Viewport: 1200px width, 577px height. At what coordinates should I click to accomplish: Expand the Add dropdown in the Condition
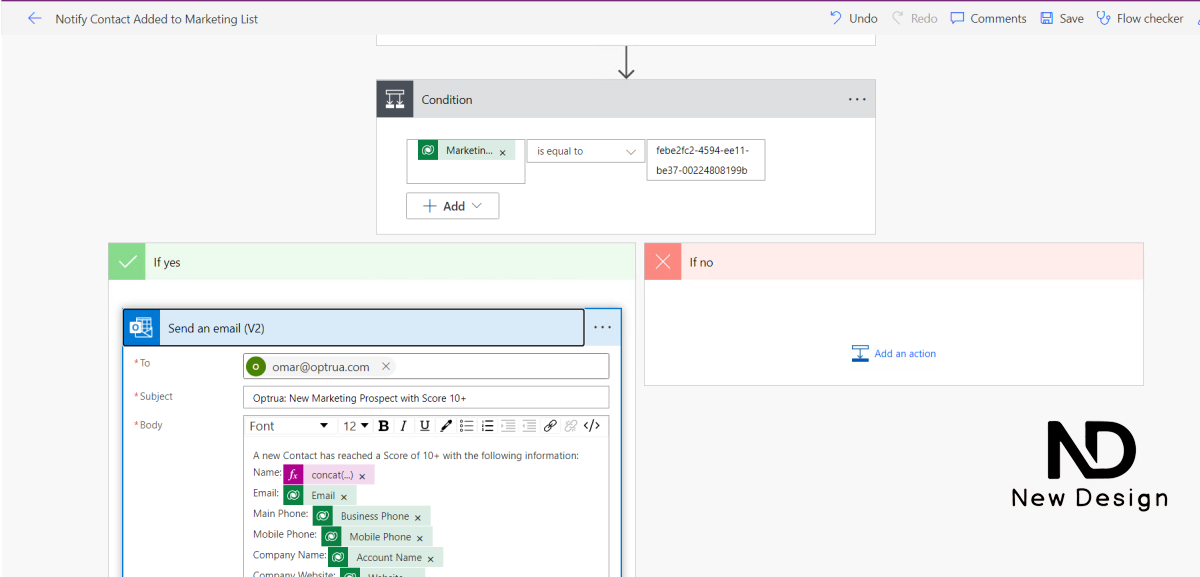click(x=452, y=206)
